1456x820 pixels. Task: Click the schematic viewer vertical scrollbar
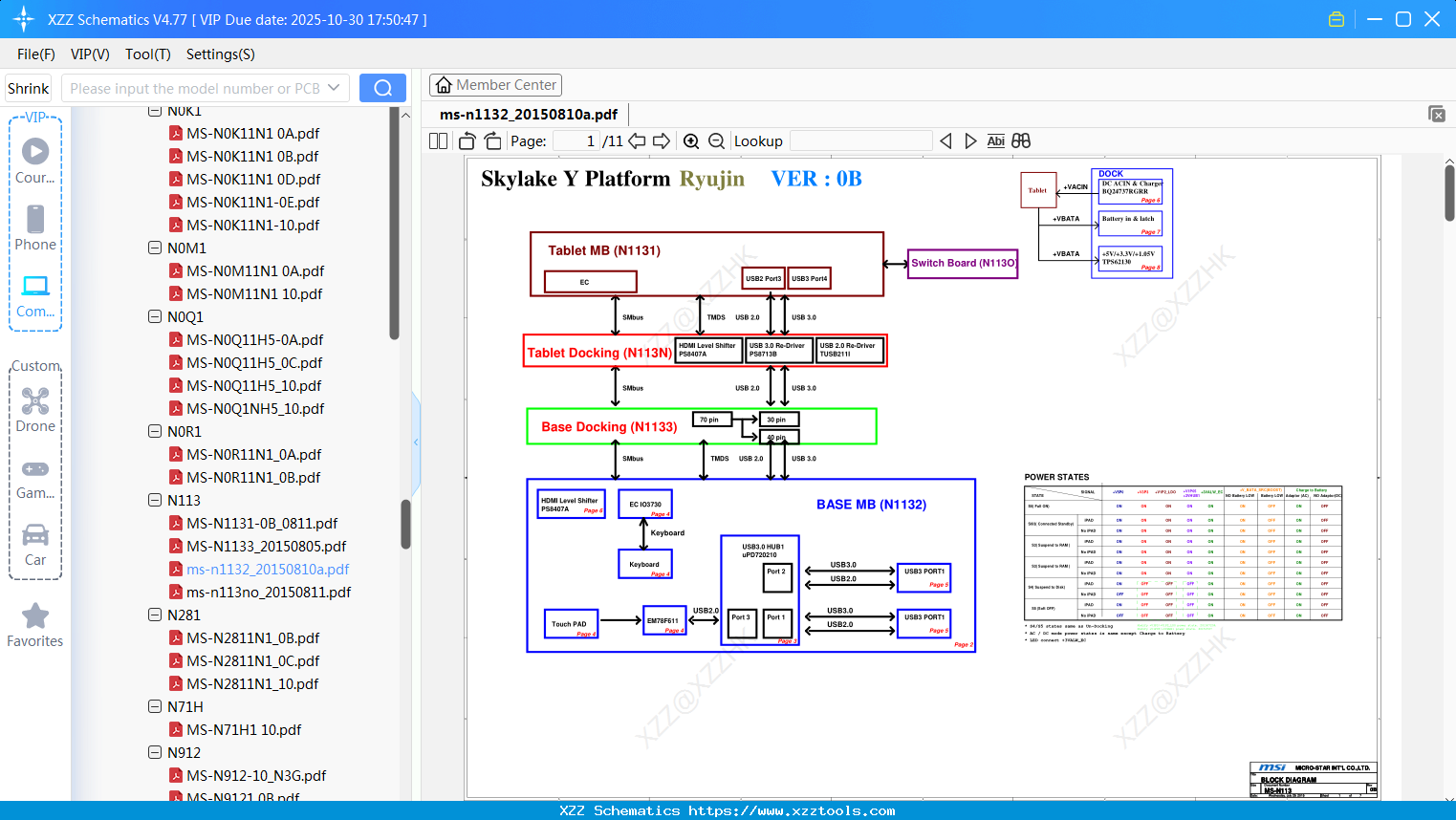point(1449,193)
